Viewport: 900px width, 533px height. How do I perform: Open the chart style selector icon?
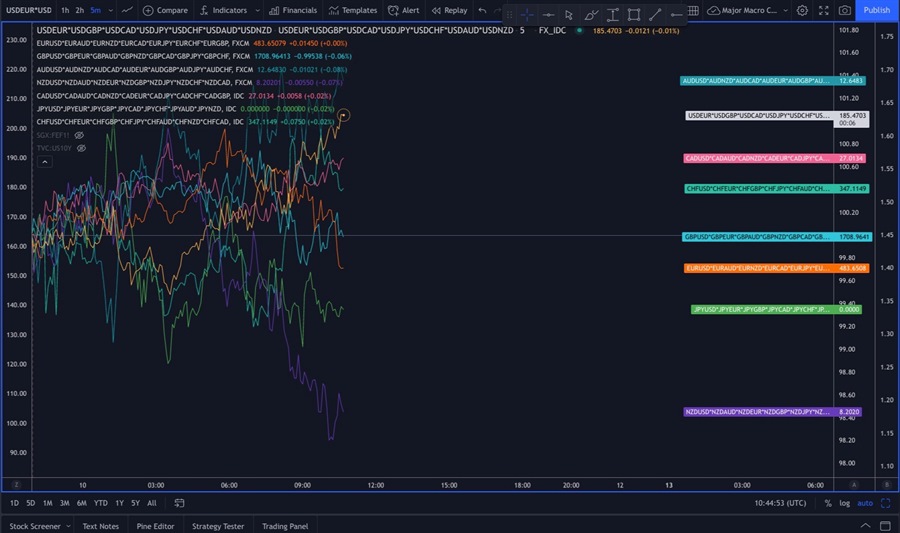127,10
